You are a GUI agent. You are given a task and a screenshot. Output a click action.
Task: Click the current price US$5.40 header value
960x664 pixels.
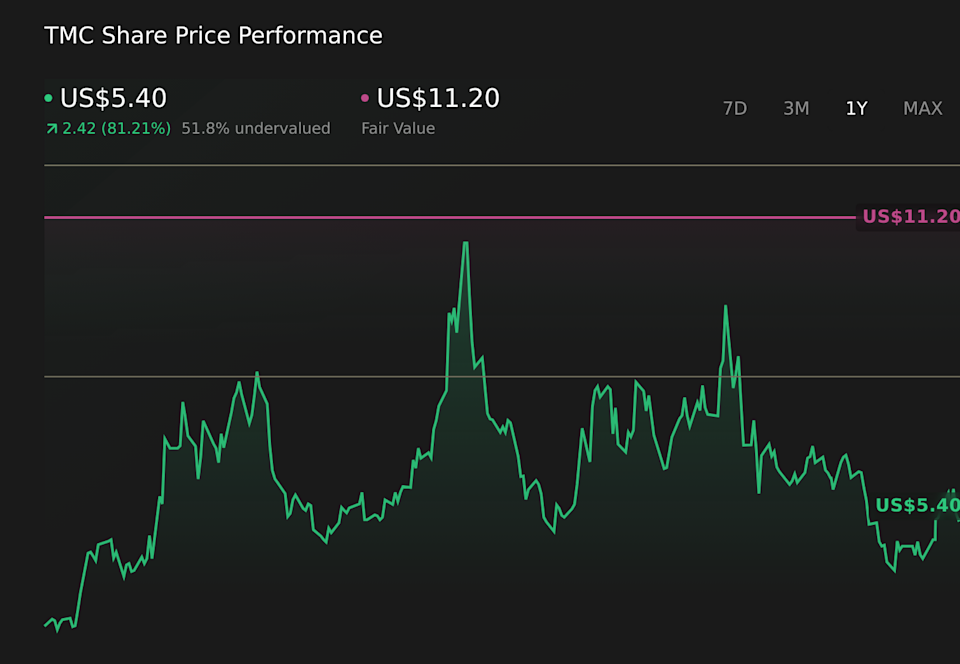click(113, 98)
